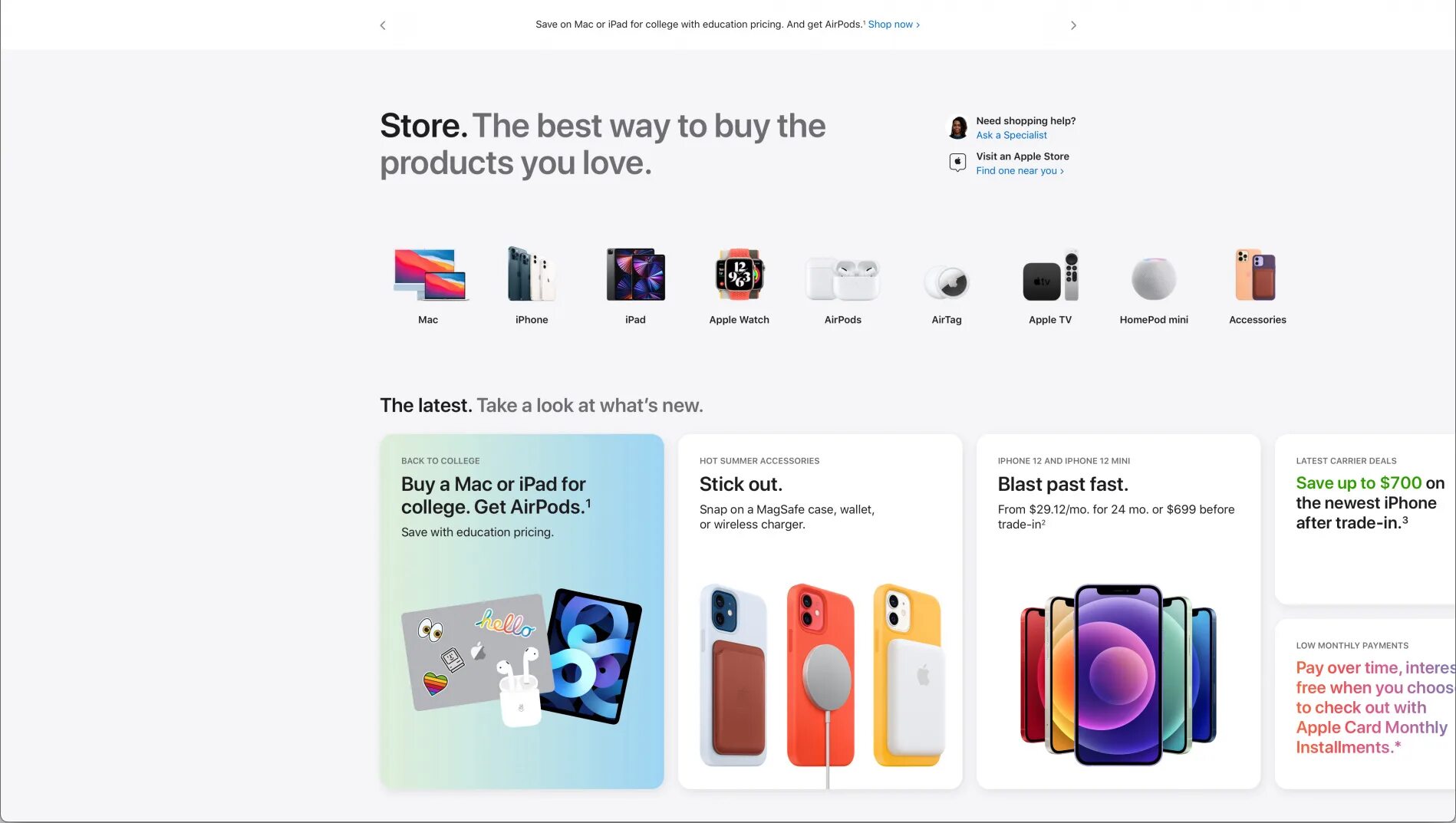The height and width of the screenshot is (823, 1456).
Task: Open the 'Blast past fast.' iPhone 12 card
Action: tap(1118, 611)
